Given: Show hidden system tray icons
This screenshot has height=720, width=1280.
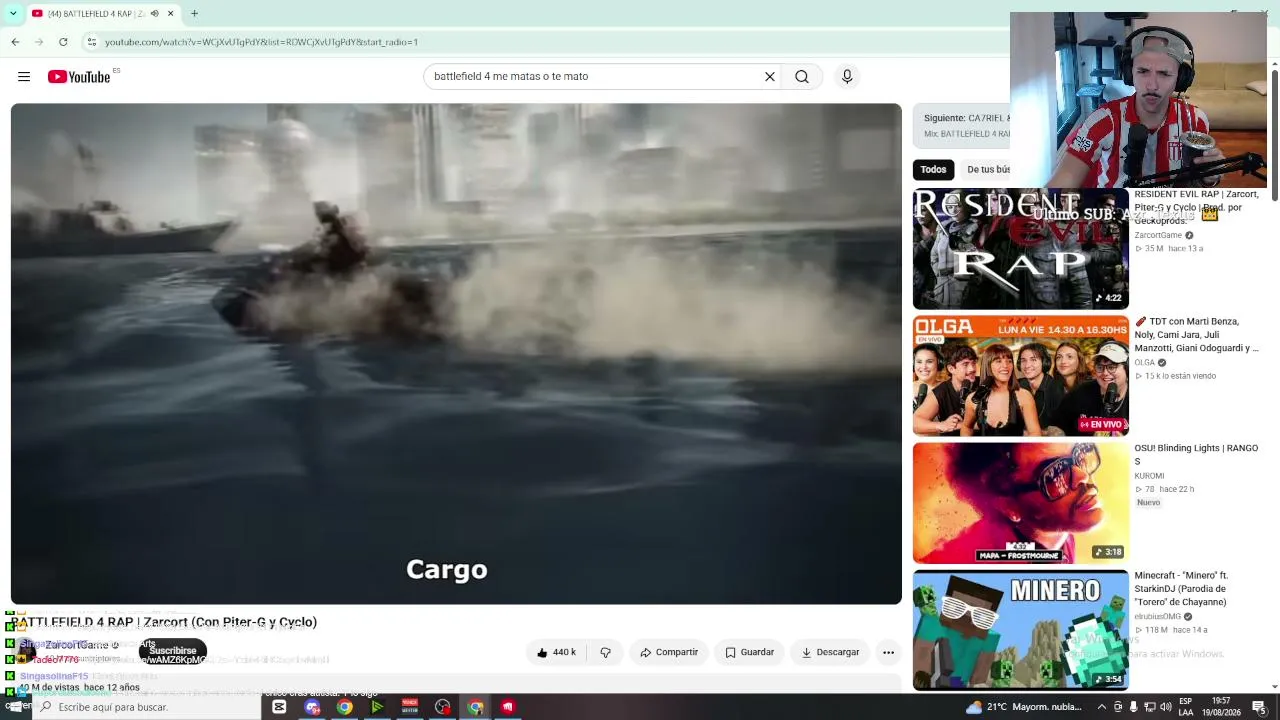Looking at the screenshot, I should [1102, 707].
